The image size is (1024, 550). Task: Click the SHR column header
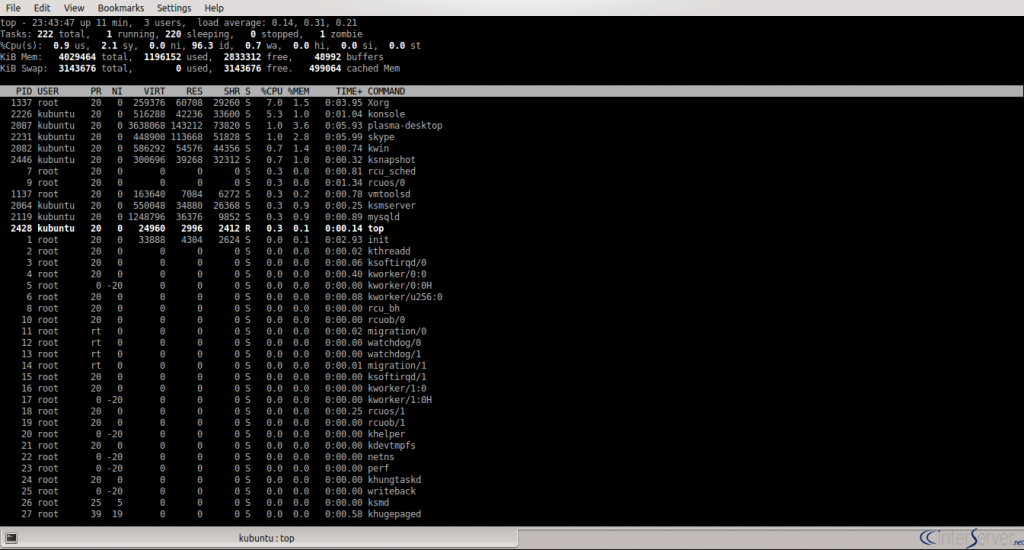click(x=232, y=91)
